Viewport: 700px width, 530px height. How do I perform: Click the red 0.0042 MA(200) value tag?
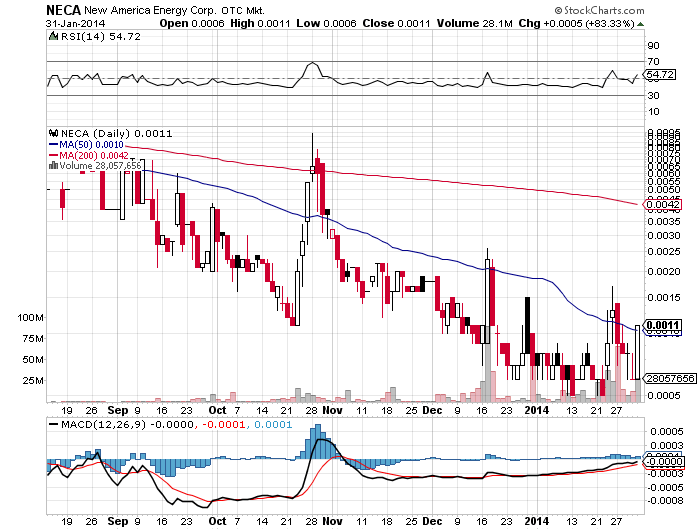[664, 205]
